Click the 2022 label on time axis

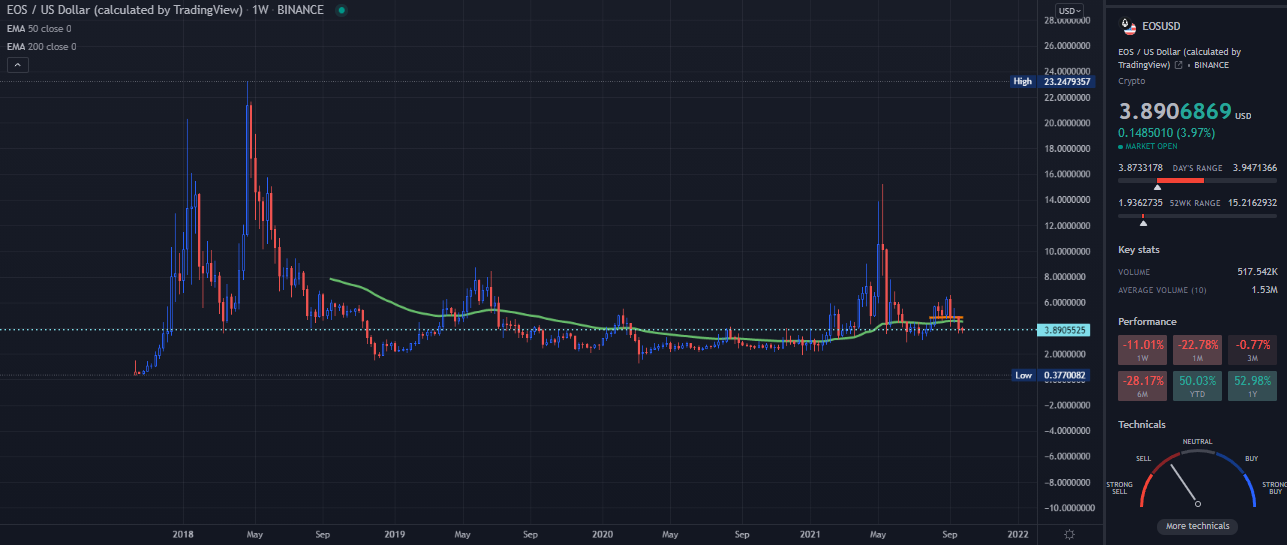pyautogui.click(x=1019, y=535)
